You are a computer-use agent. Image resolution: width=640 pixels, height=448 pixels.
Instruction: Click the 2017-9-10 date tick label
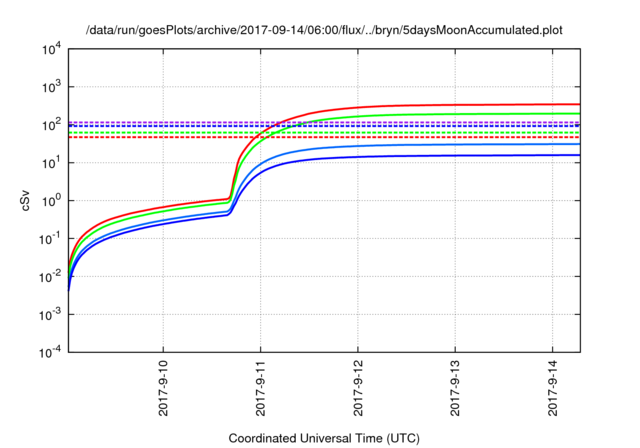pos(163,388)
